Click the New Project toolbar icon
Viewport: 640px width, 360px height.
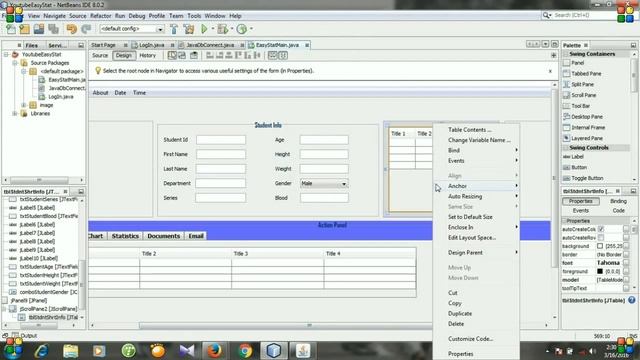pos(24,29)
